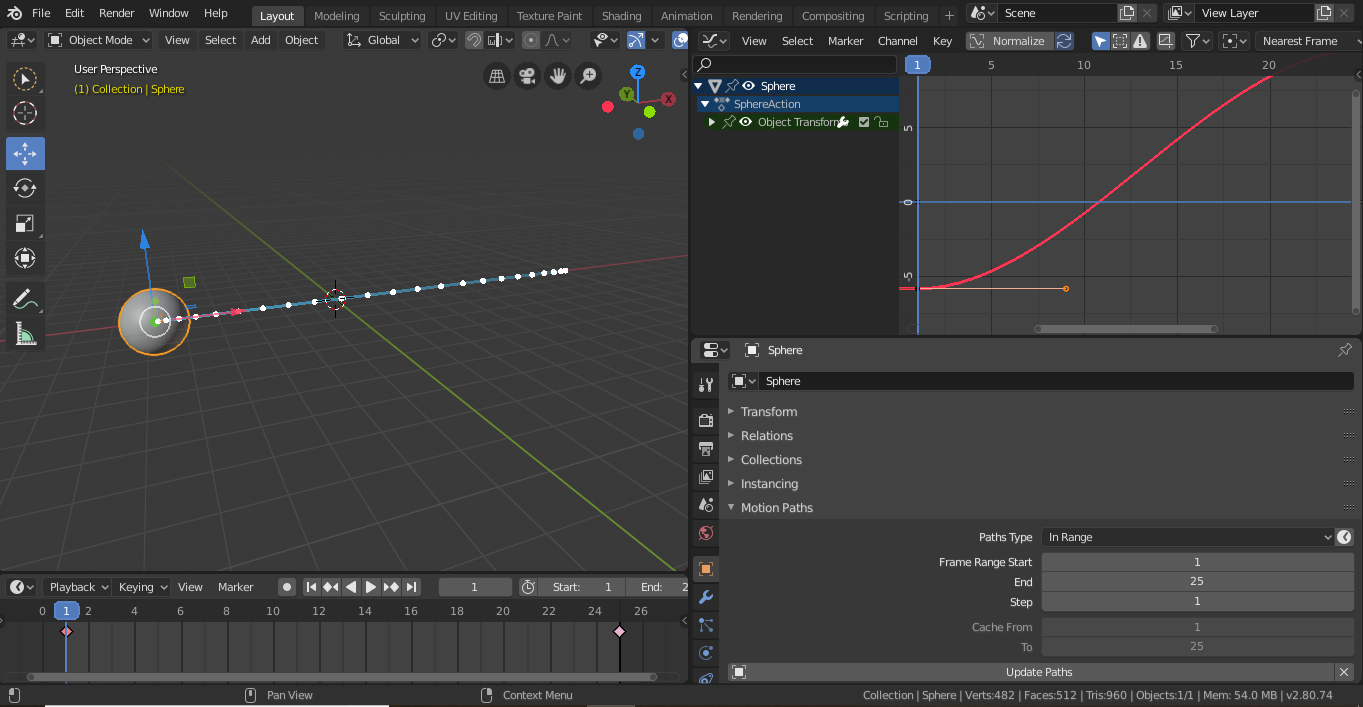Expand the Object Transforms channel group
The image size is (1363, 707).
point(712,122)
